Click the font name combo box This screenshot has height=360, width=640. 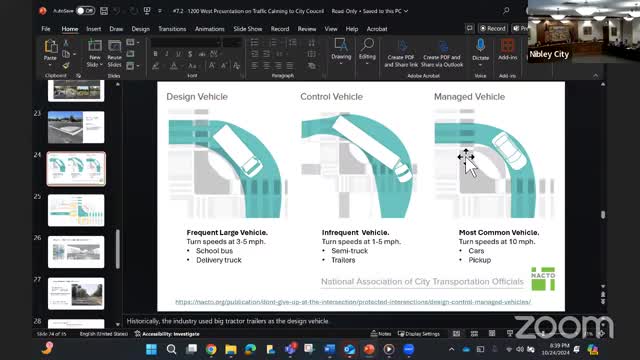[x=186, y=42]
